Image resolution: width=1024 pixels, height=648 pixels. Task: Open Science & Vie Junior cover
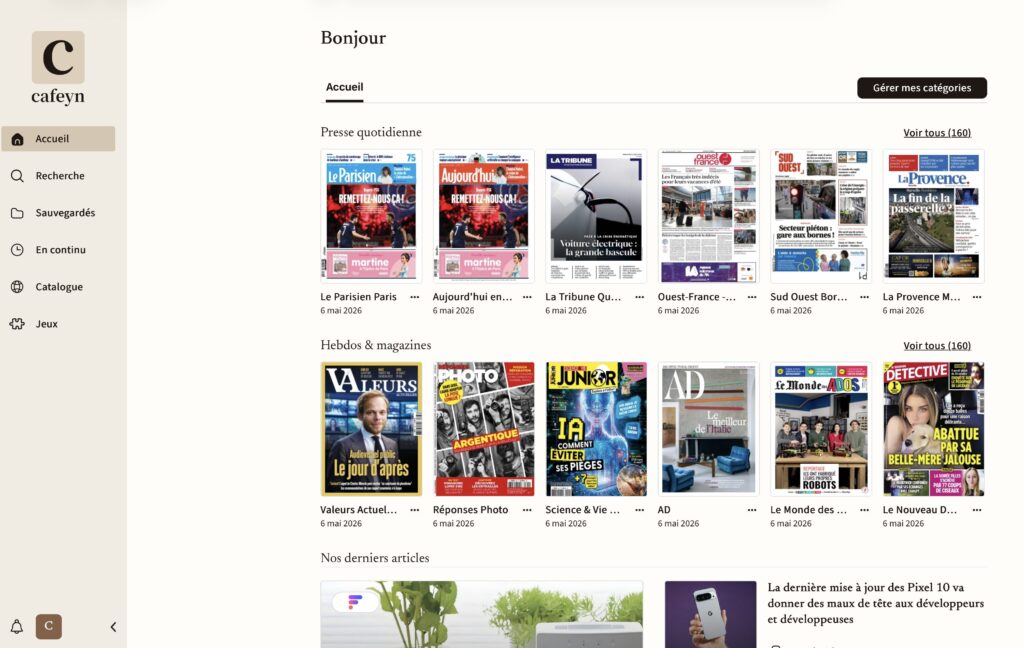[x=596, y=429]
